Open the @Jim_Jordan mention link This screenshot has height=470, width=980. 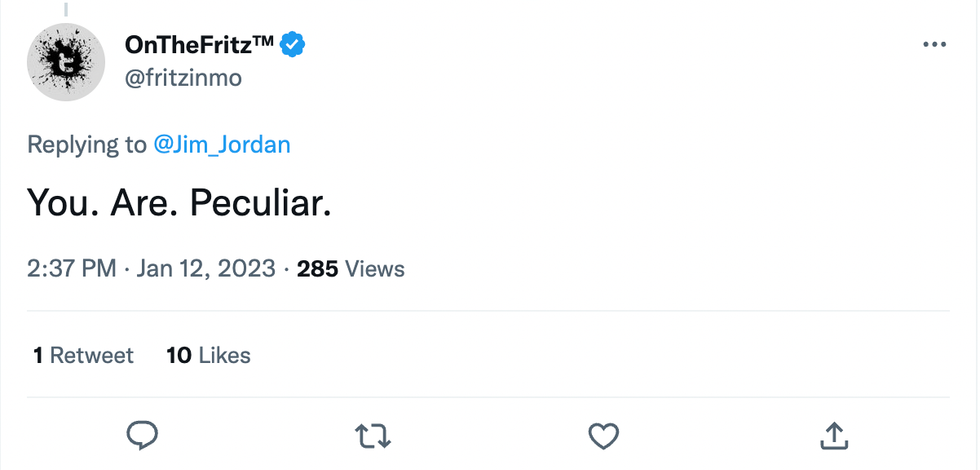[222, 144]
